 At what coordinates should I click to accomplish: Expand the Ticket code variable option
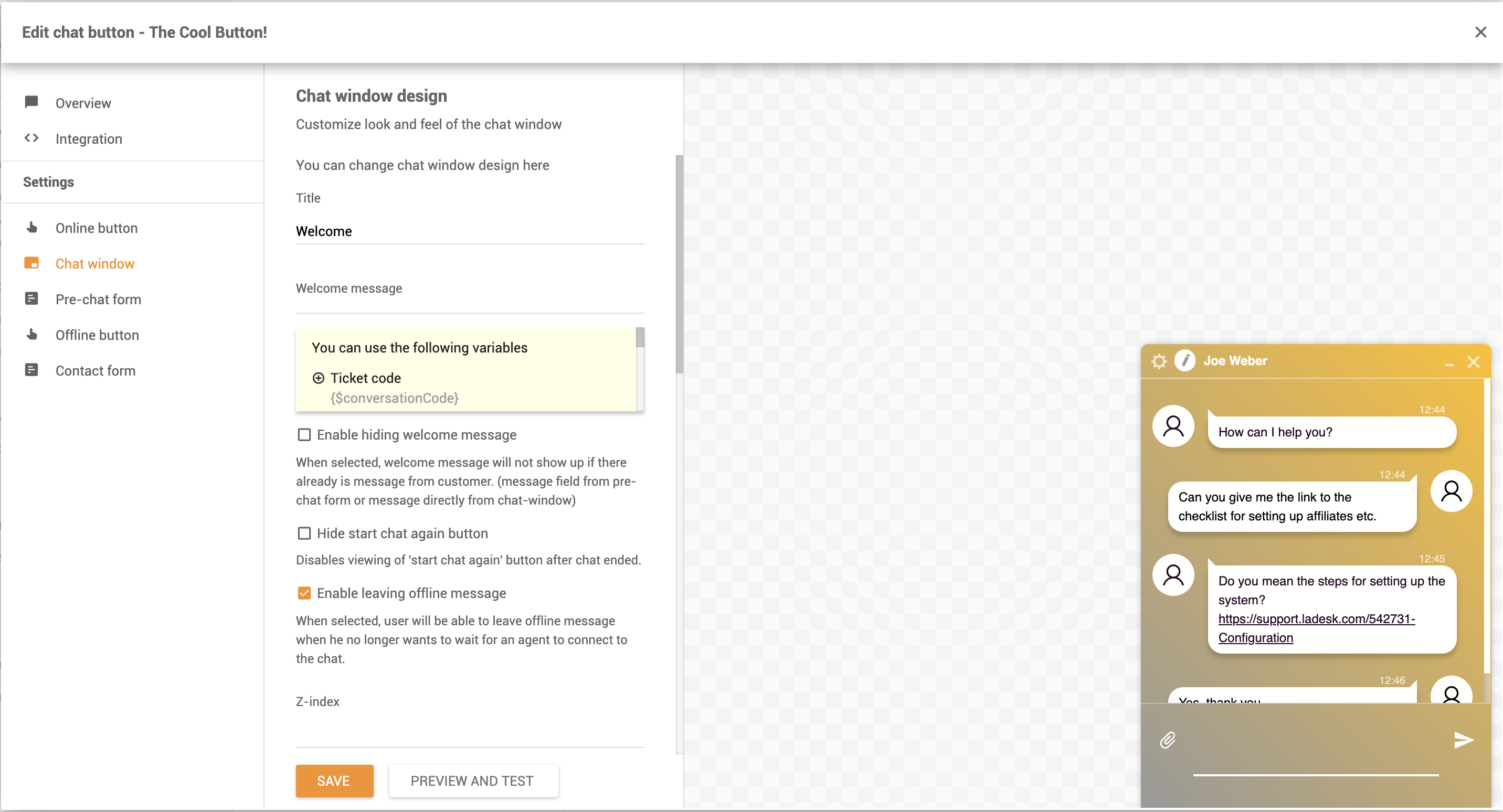(317, 378)
